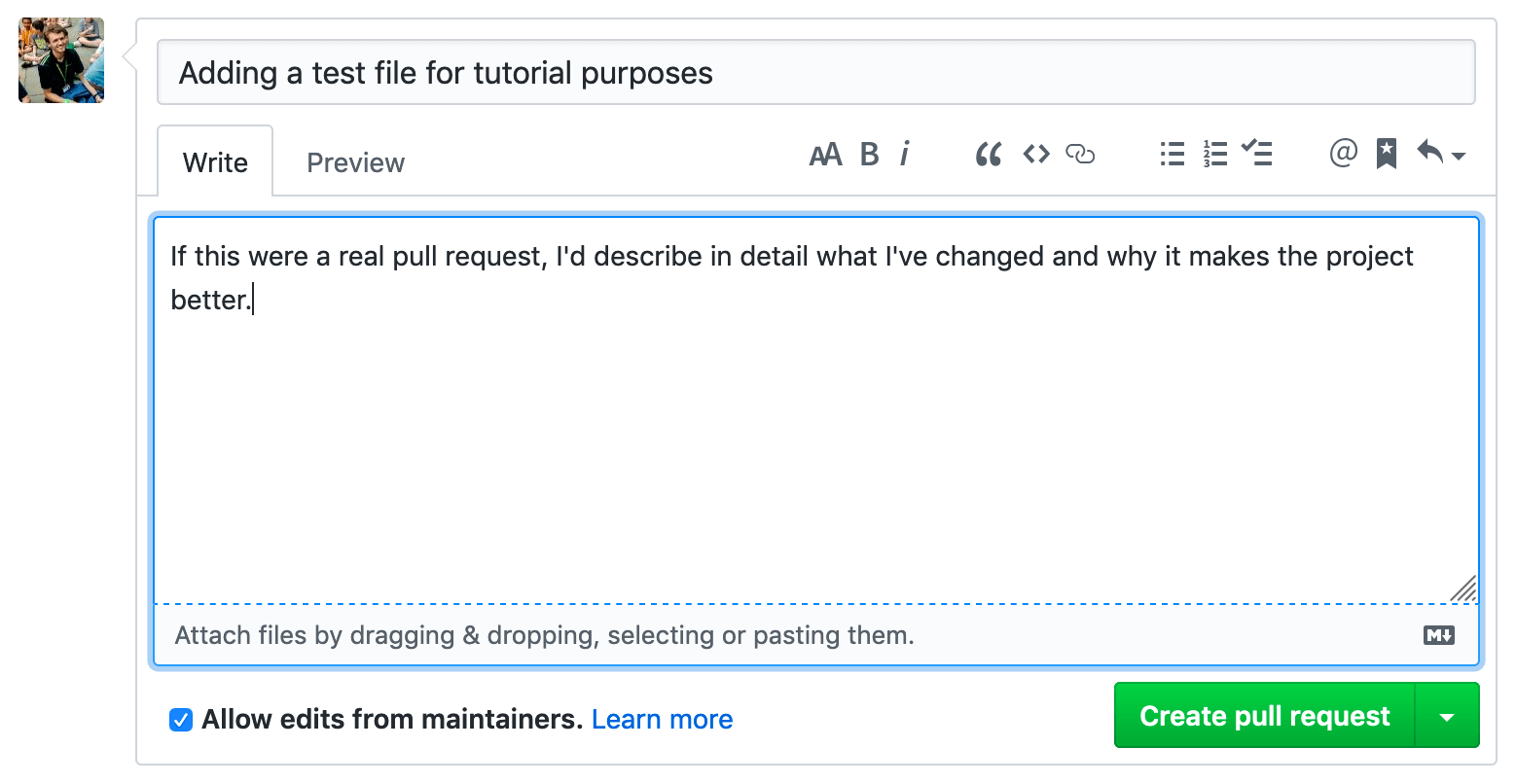Apply italic text formatting
The width and height of the screenshot is (1516, 784).
click(905, 155)
